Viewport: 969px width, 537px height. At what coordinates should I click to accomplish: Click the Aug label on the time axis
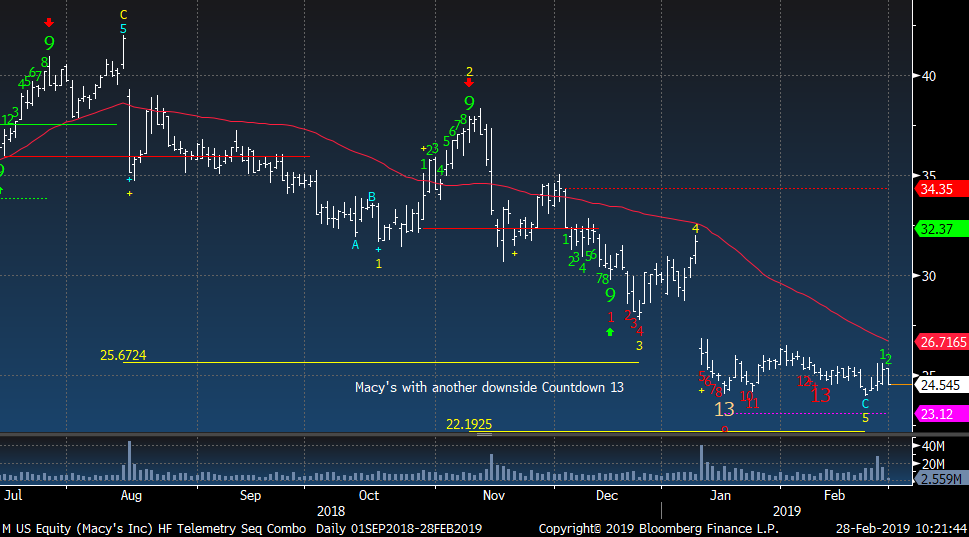(131, 496)
